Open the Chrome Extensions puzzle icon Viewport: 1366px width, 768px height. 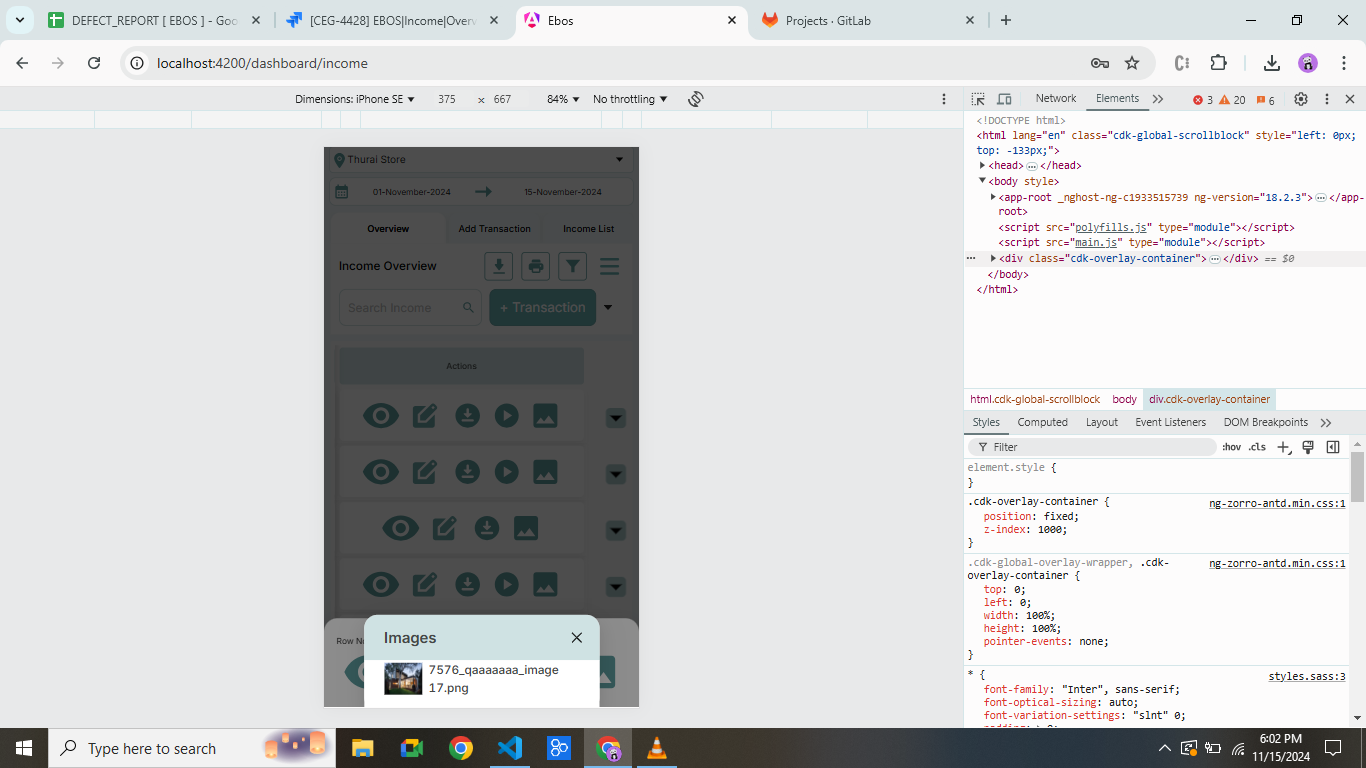coord(1218,63)
